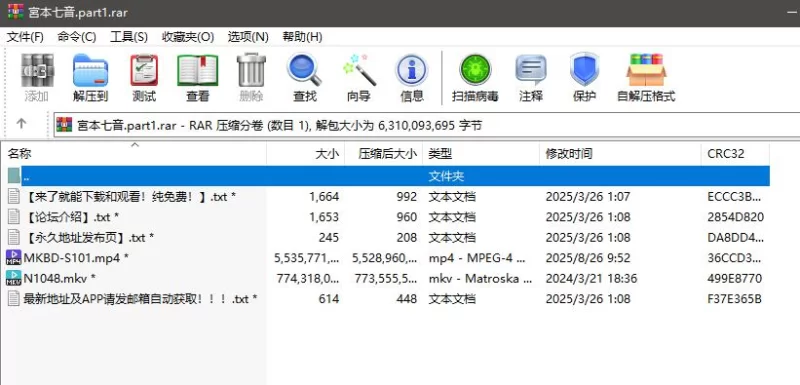Screen dimensions: 800x385
Task: Open the 工具(S) menu
Action: [x=129, y=37]
